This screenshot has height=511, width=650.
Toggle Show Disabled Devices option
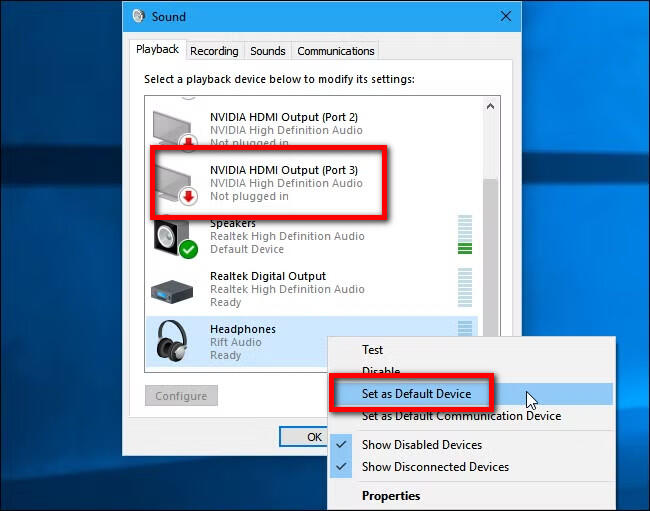click(x=421, y=445)
